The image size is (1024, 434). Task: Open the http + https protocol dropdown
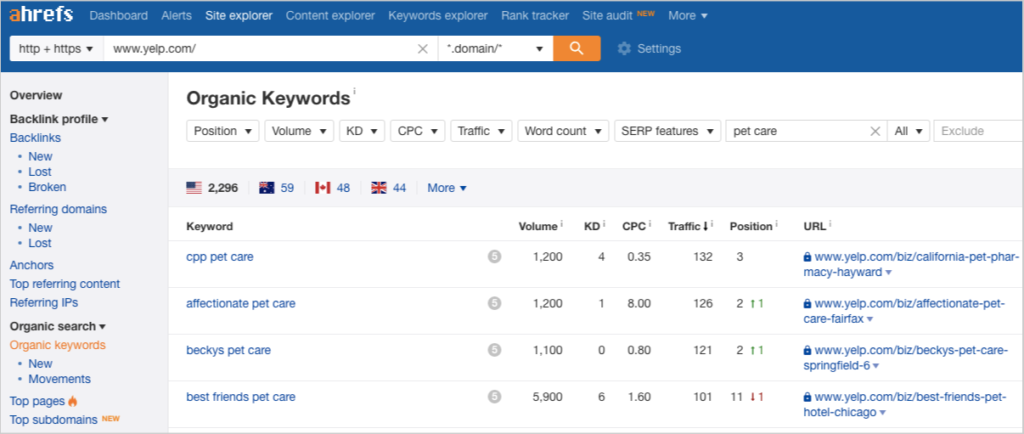click(x=56, y=49)
